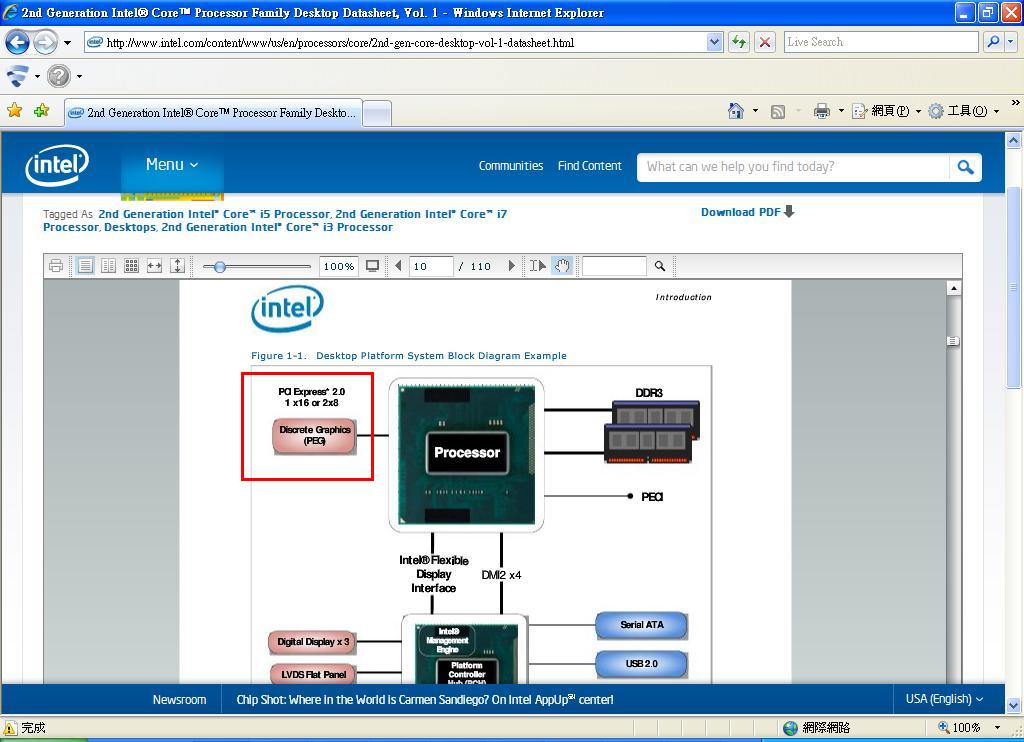Select the text selection cursor tool
Viewport: 1024px width, 742px height.
(x=537, y=266)
